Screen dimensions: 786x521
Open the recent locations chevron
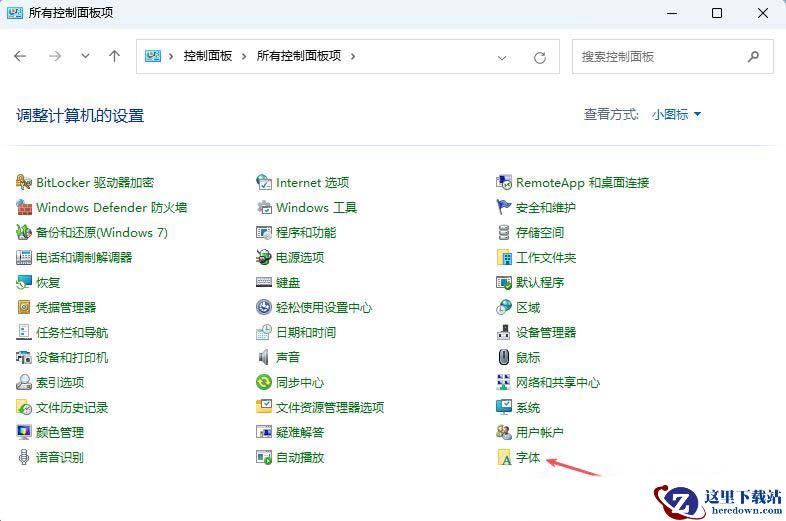[x=85, y=56]
